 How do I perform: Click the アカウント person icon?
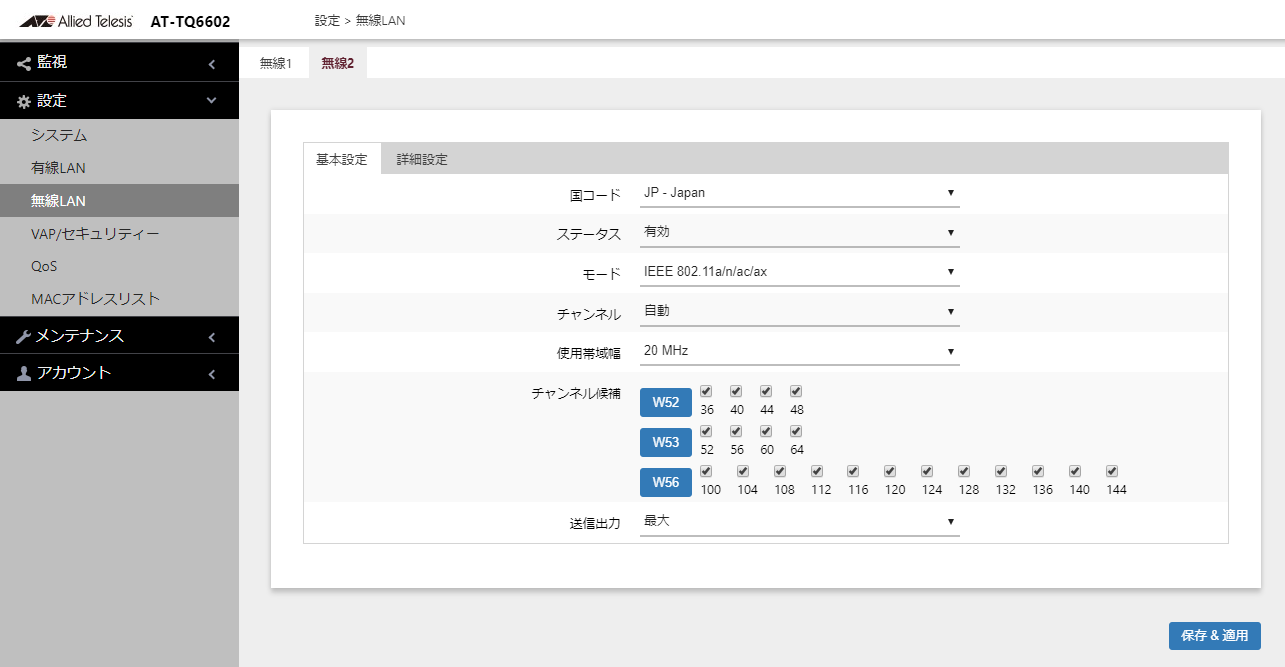pyautogui.click(x=24, y=374)
